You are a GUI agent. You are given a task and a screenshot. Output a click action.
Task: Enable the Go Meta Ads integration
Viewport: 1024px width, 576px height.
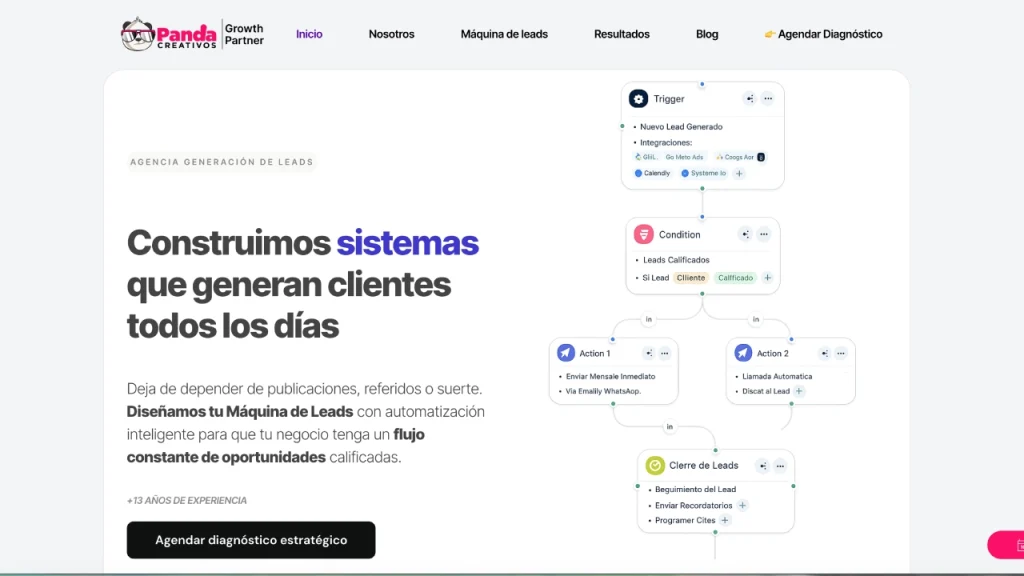685,157
